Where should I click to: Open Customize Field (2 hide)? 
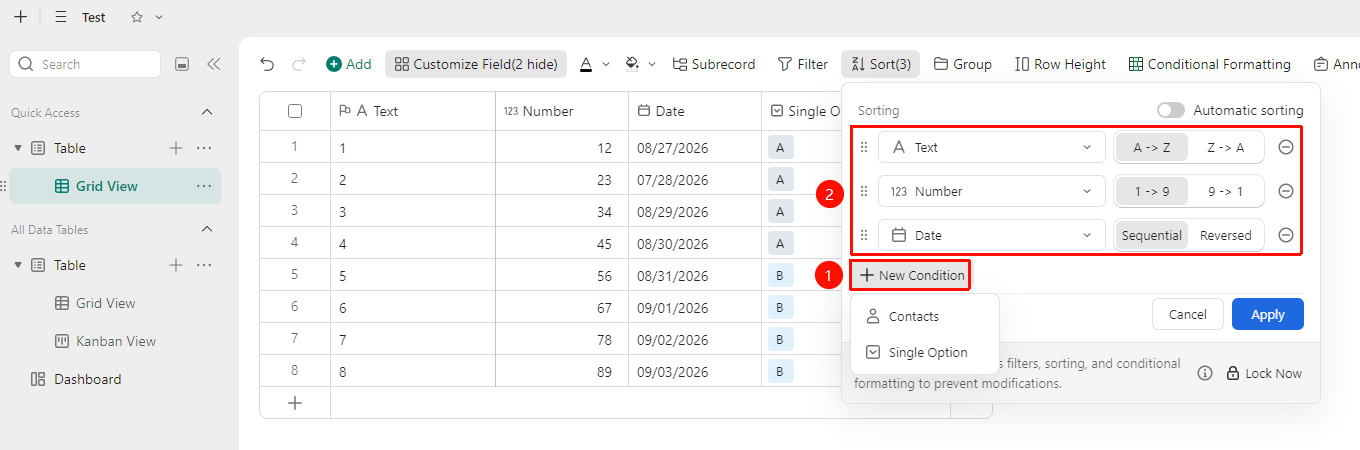476,64
